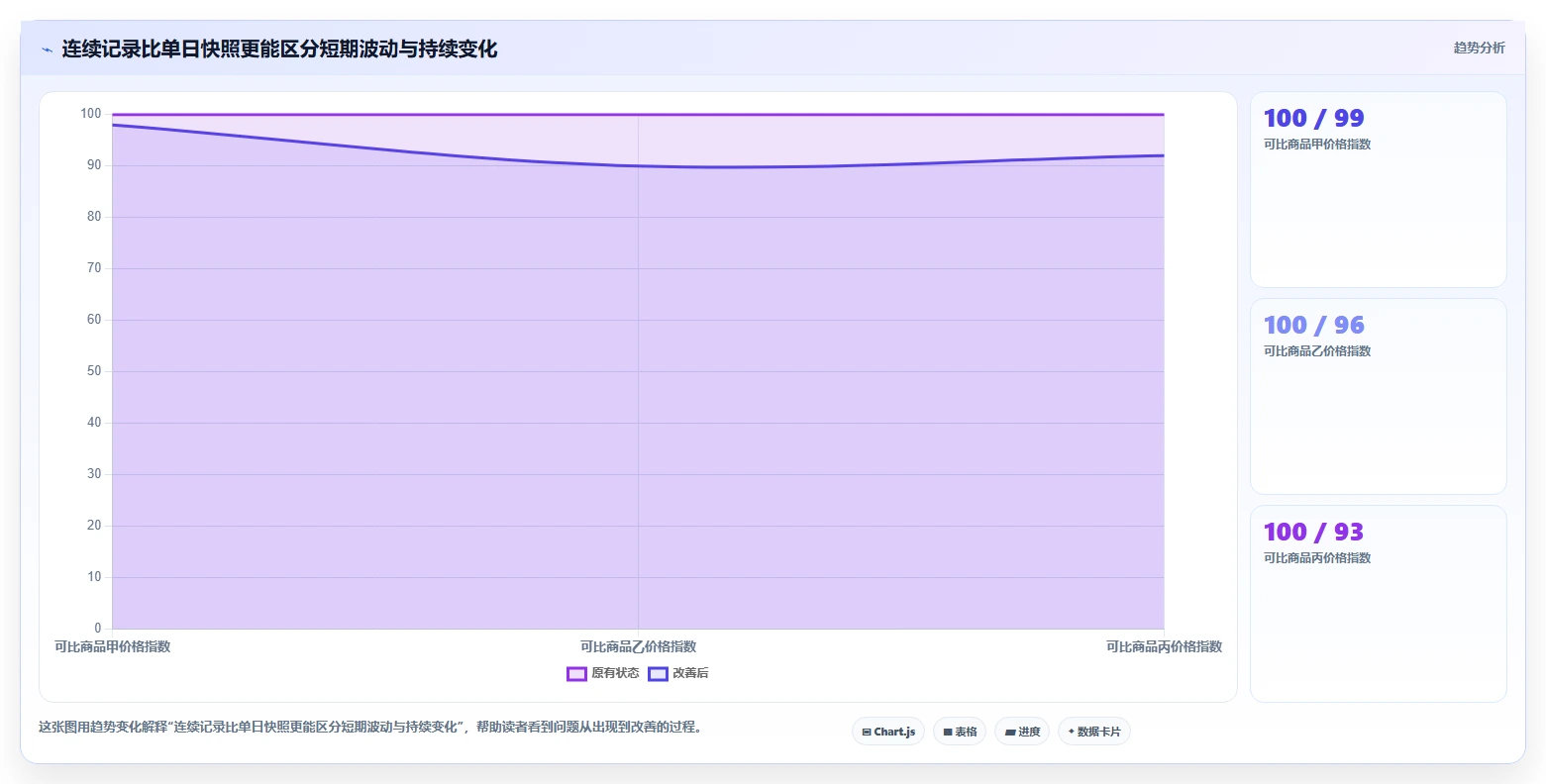Click card caption 可比商品丙价格指数
This screenshot has width=1546, height=784.
pos(1317,558)
